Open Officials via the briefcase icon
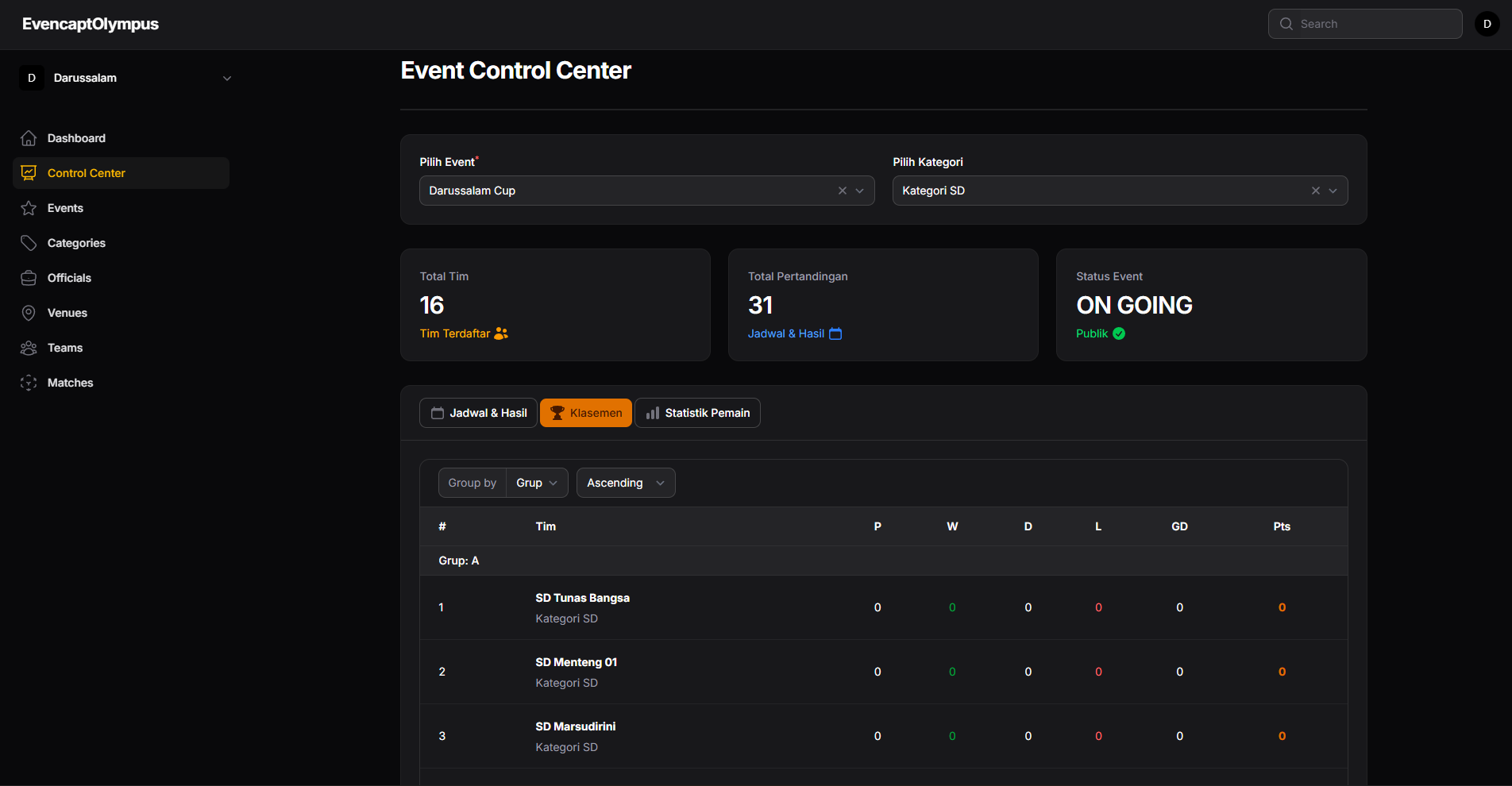Screen dimensions: 1512x786 [29, 277]
